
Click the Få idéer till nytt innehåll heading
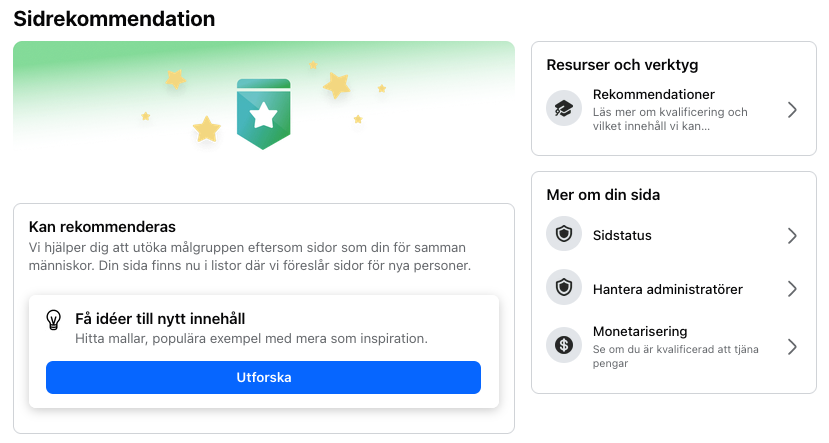(160, 319)
